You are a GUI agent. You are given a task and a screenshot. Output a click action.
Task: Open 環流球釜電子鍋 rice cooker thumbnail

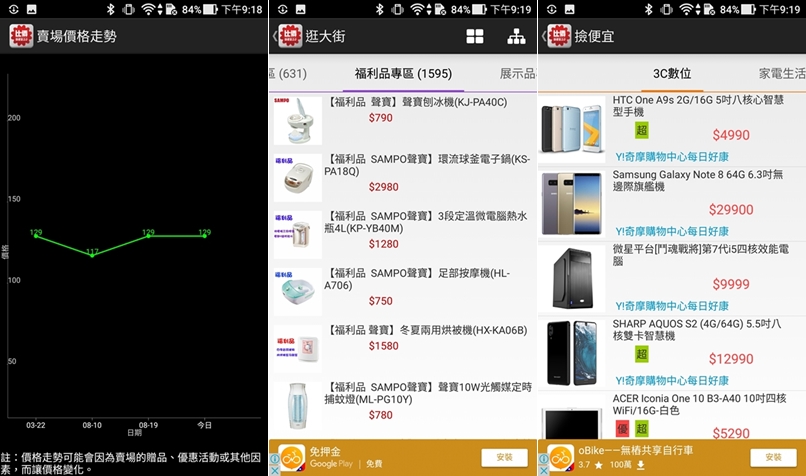pos(298,178)
